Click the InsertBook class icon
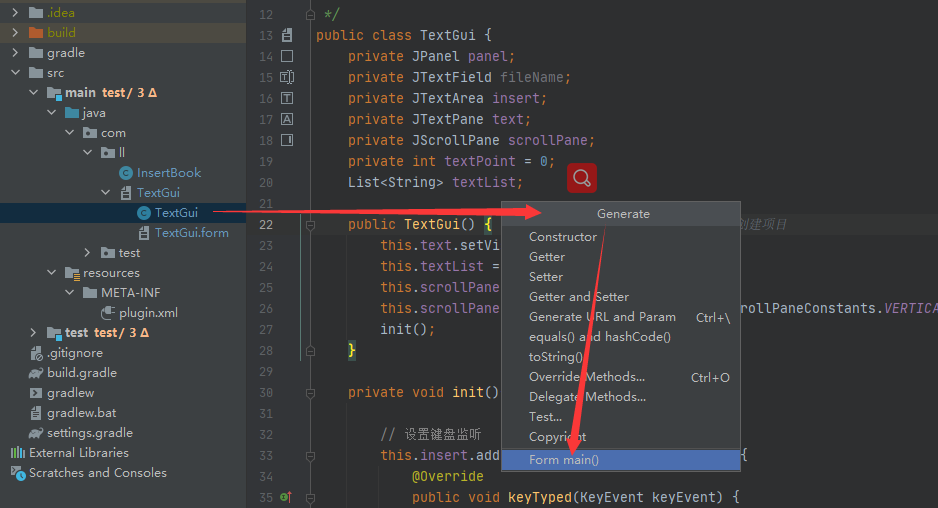The height and width of the screenshot is (508, 938). pos(126,173)
